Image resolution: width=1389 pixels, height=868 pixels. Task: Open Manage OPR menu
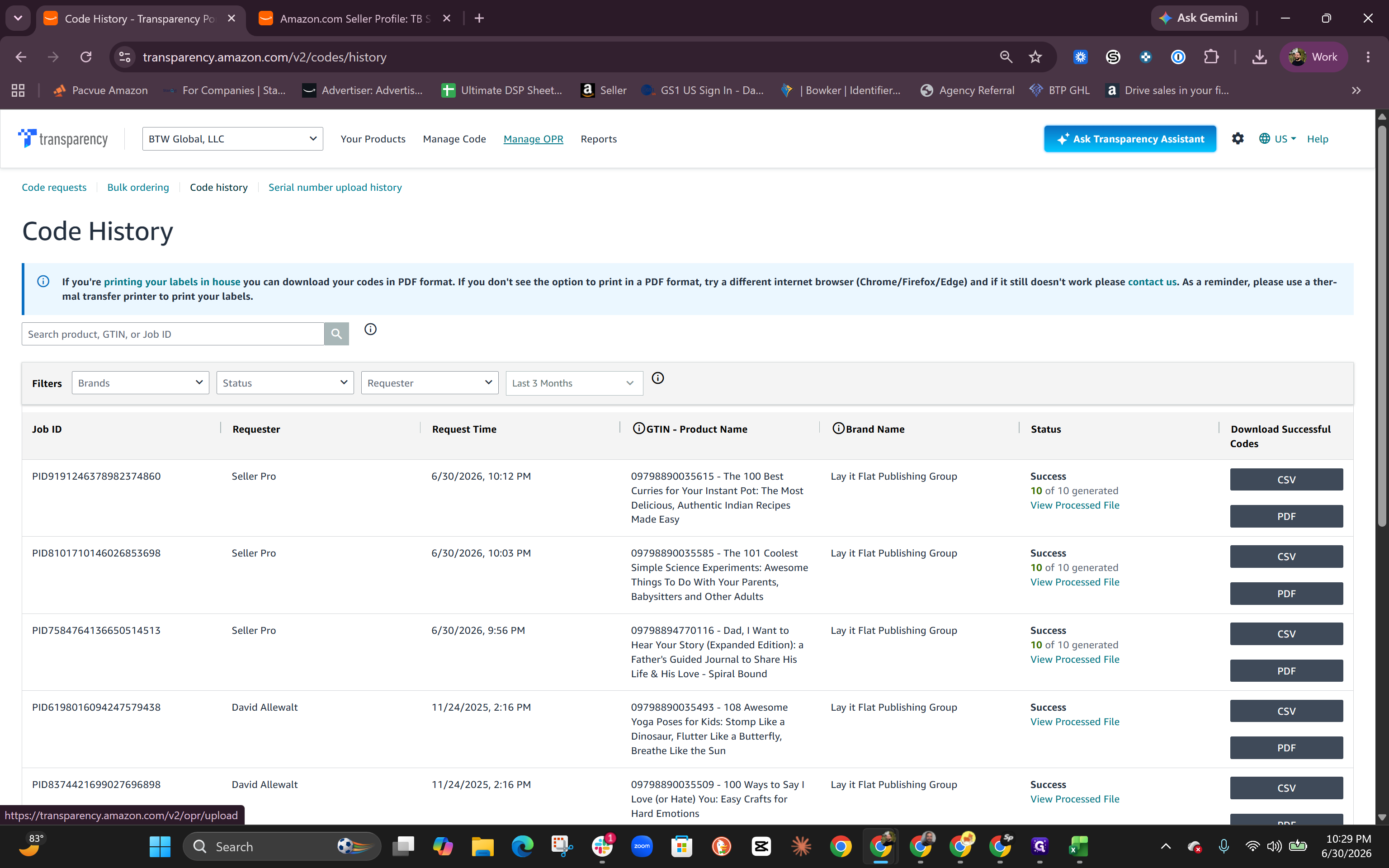click(x=533, y=138)
